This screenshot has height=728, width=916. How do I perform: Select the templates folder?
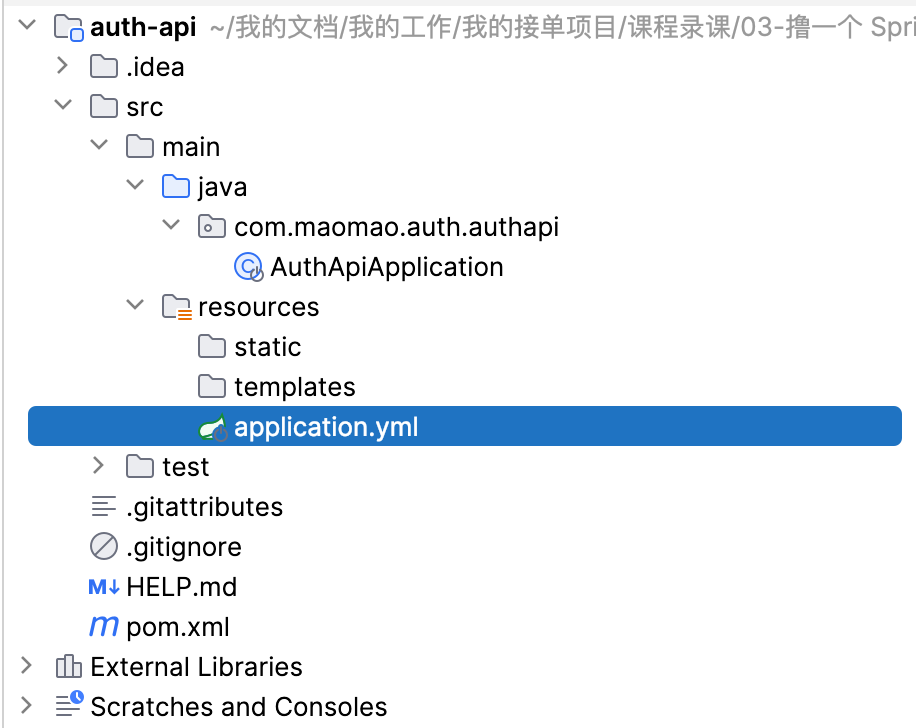pyautogui.click(x=294, y=387)
